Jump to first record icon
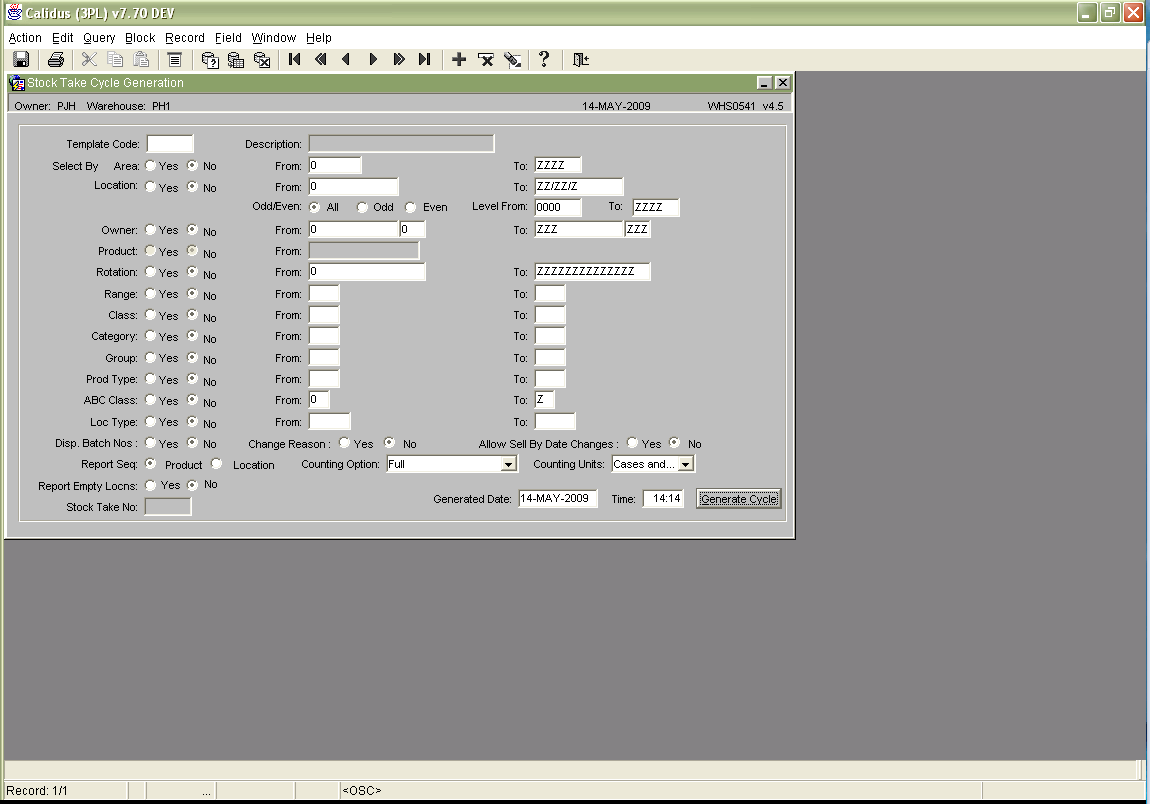This screenshot has width=1150, height=804. (295, 59)
